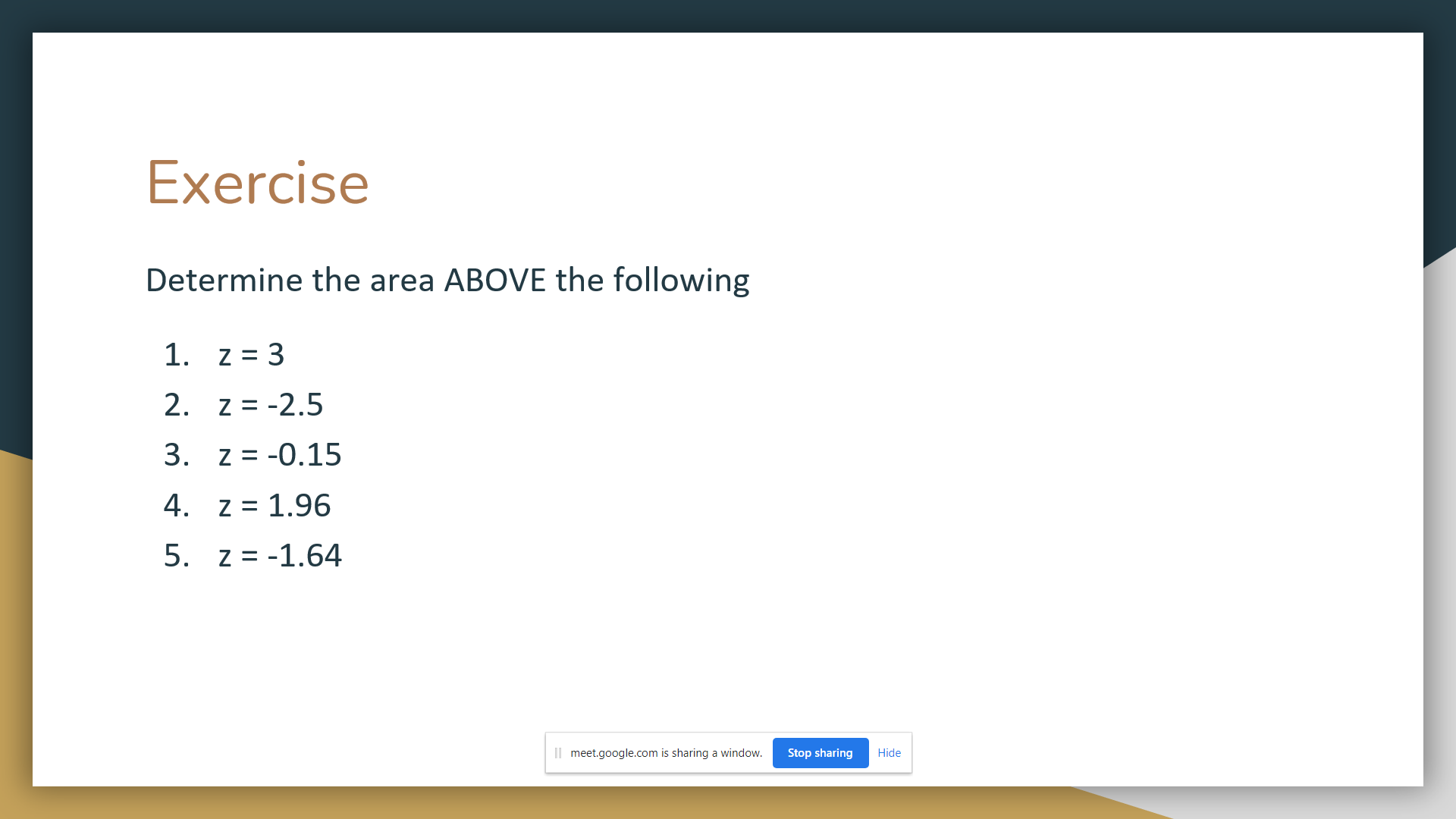
Task: Click the gold background area at bottom left
Action: (15, 645)
